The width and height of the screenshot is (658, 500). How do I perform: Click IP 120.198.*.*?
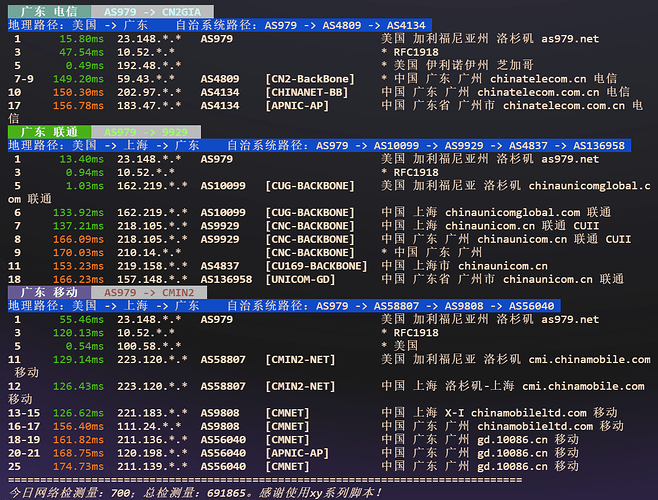(152, 453)
